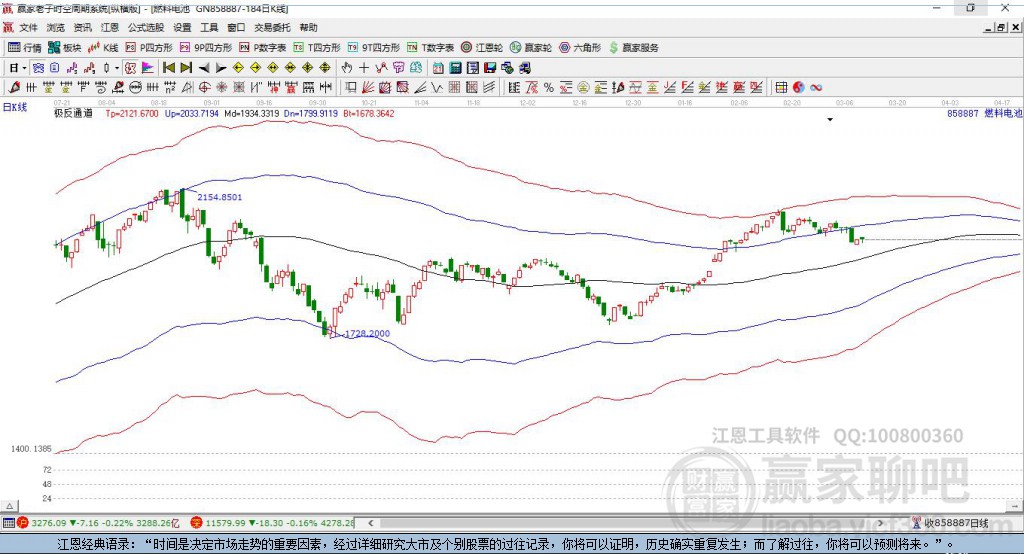1024x554 pixels.
Task: Open the 板块 sector view
Action: click(65, 48)
